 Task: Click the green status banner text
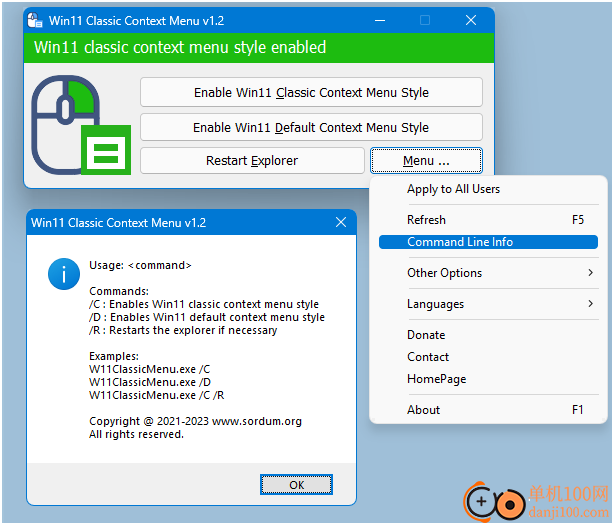(180, 47)
